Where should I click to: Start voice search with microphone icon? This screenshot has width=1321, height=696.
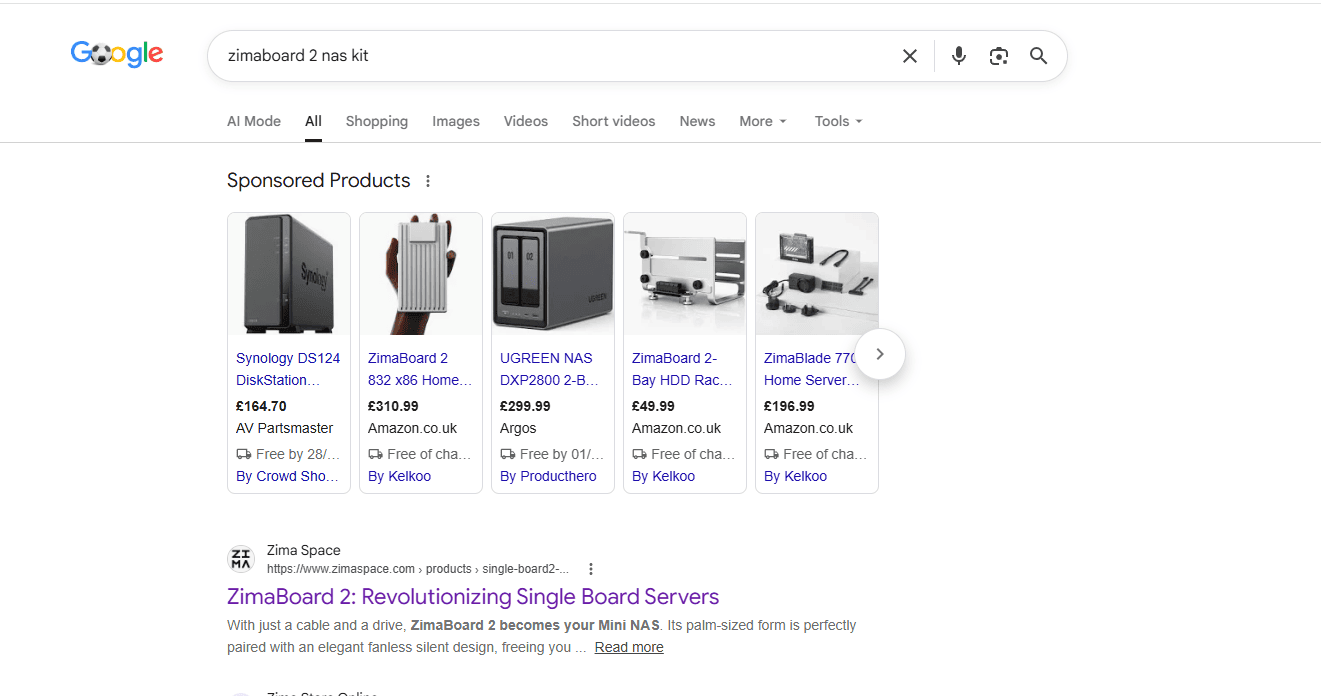coord(959,56)
